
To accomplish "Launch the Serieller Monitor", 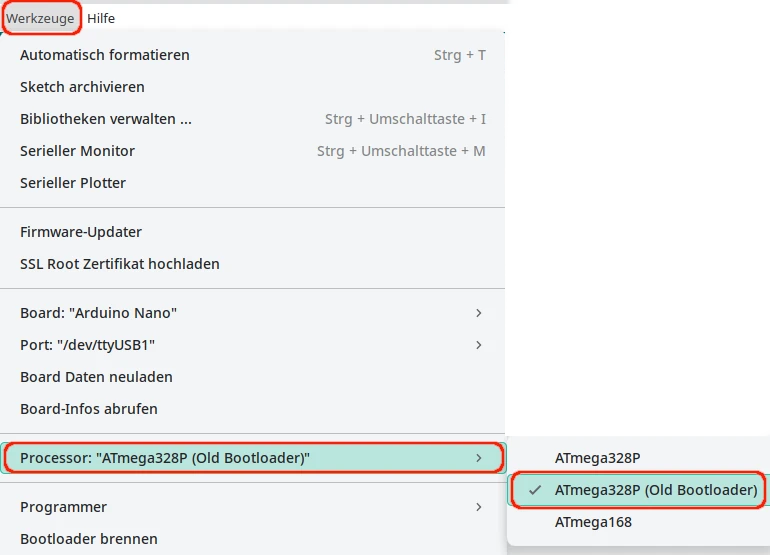I will pyautogui.click(x=77, y=151).
